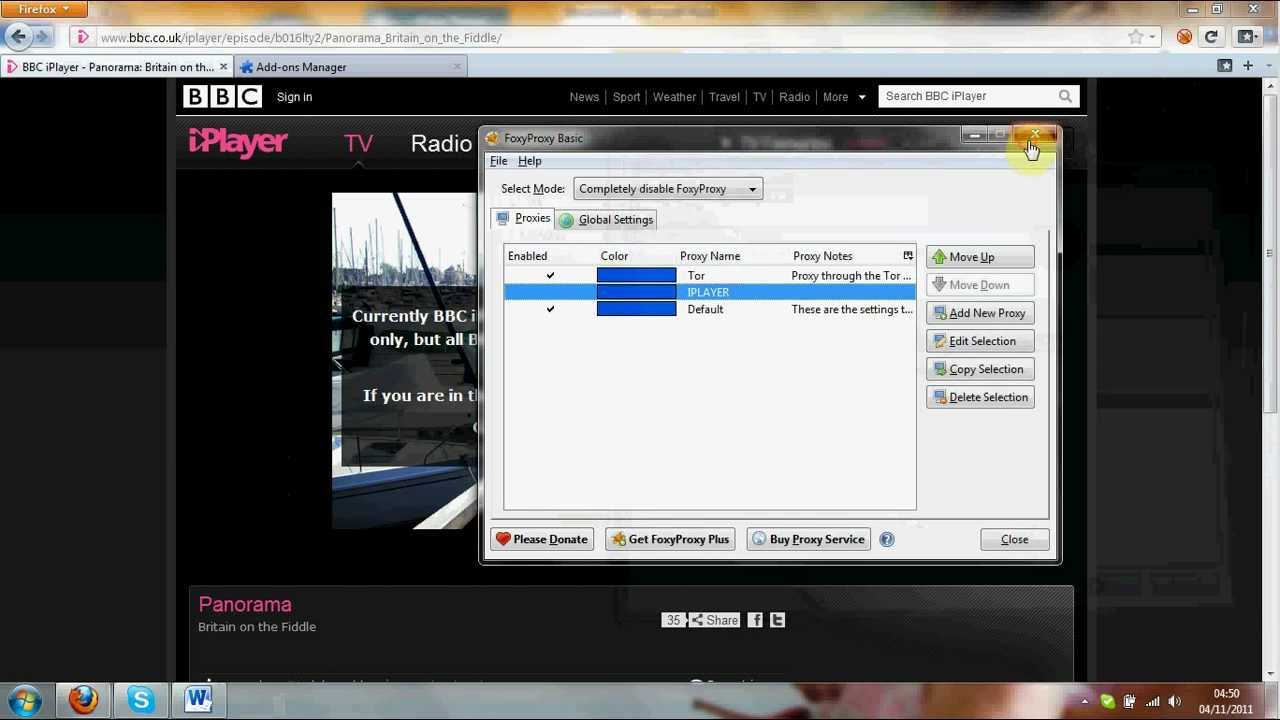Click the clock and date in taskbar
This screenshot has width=1280, height=720.
(1226, 701)
